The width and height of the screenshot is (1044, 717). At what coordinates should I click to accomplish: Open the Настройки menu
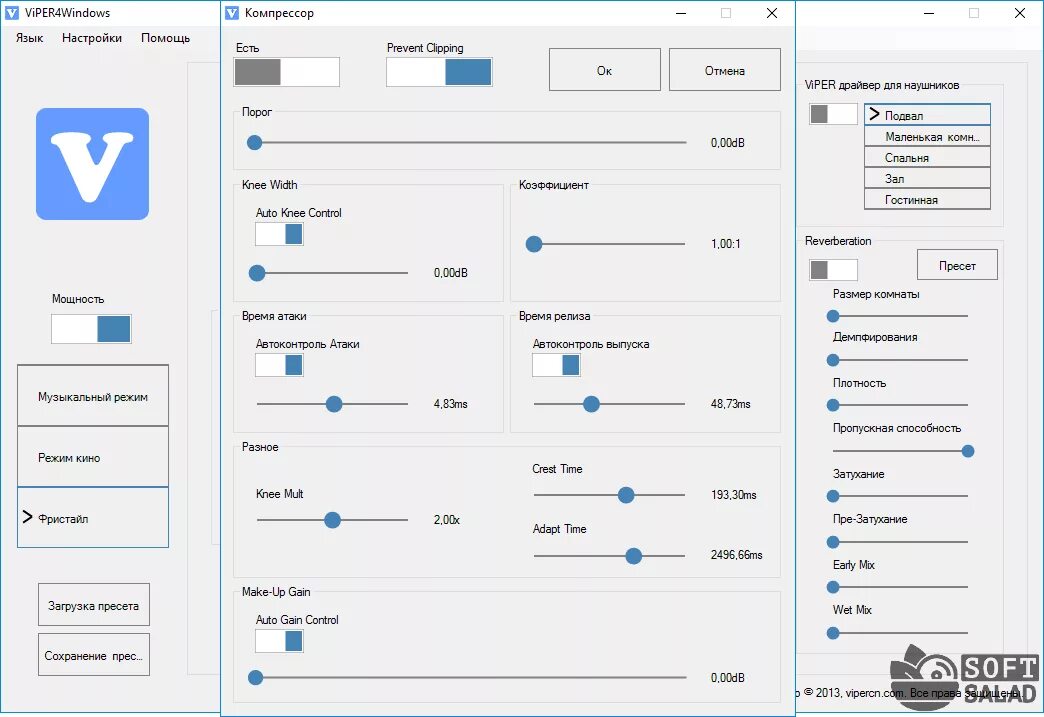[x=92, y=38]
